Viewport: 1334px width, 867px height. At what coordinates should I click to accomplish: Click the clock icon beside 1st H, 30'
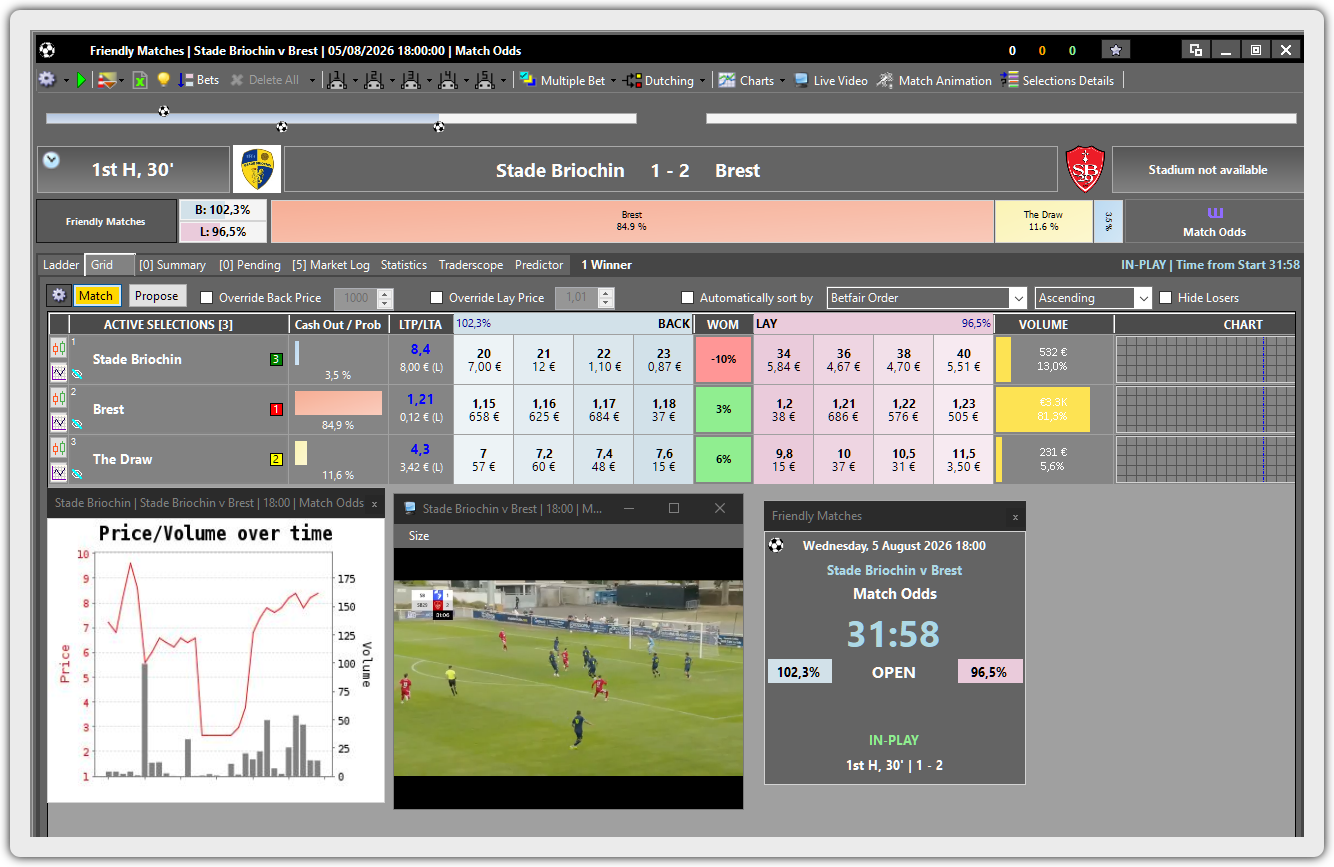(x=51, y=160)
